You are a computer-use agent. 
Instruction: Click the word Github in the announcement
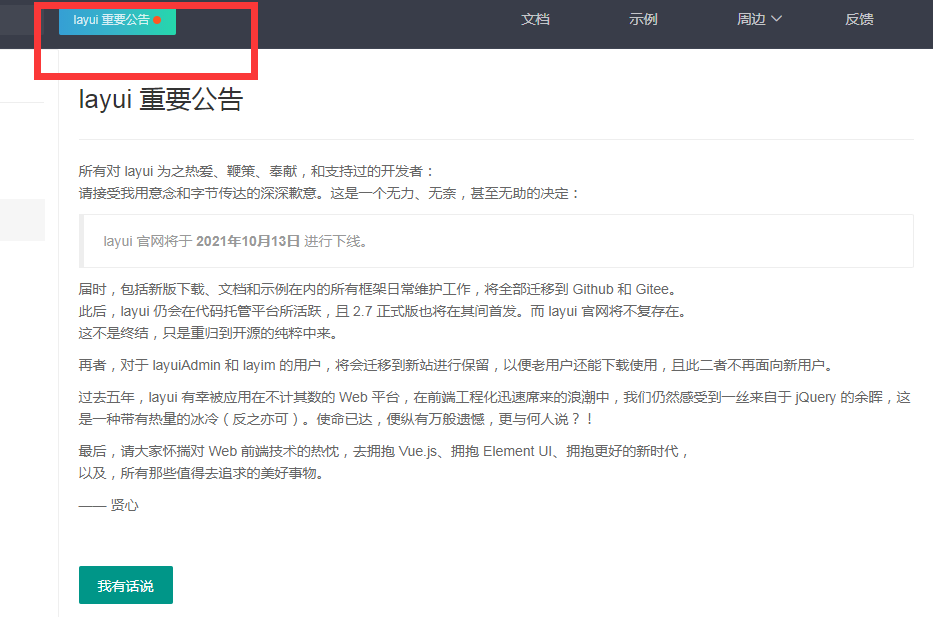[594, 289]
